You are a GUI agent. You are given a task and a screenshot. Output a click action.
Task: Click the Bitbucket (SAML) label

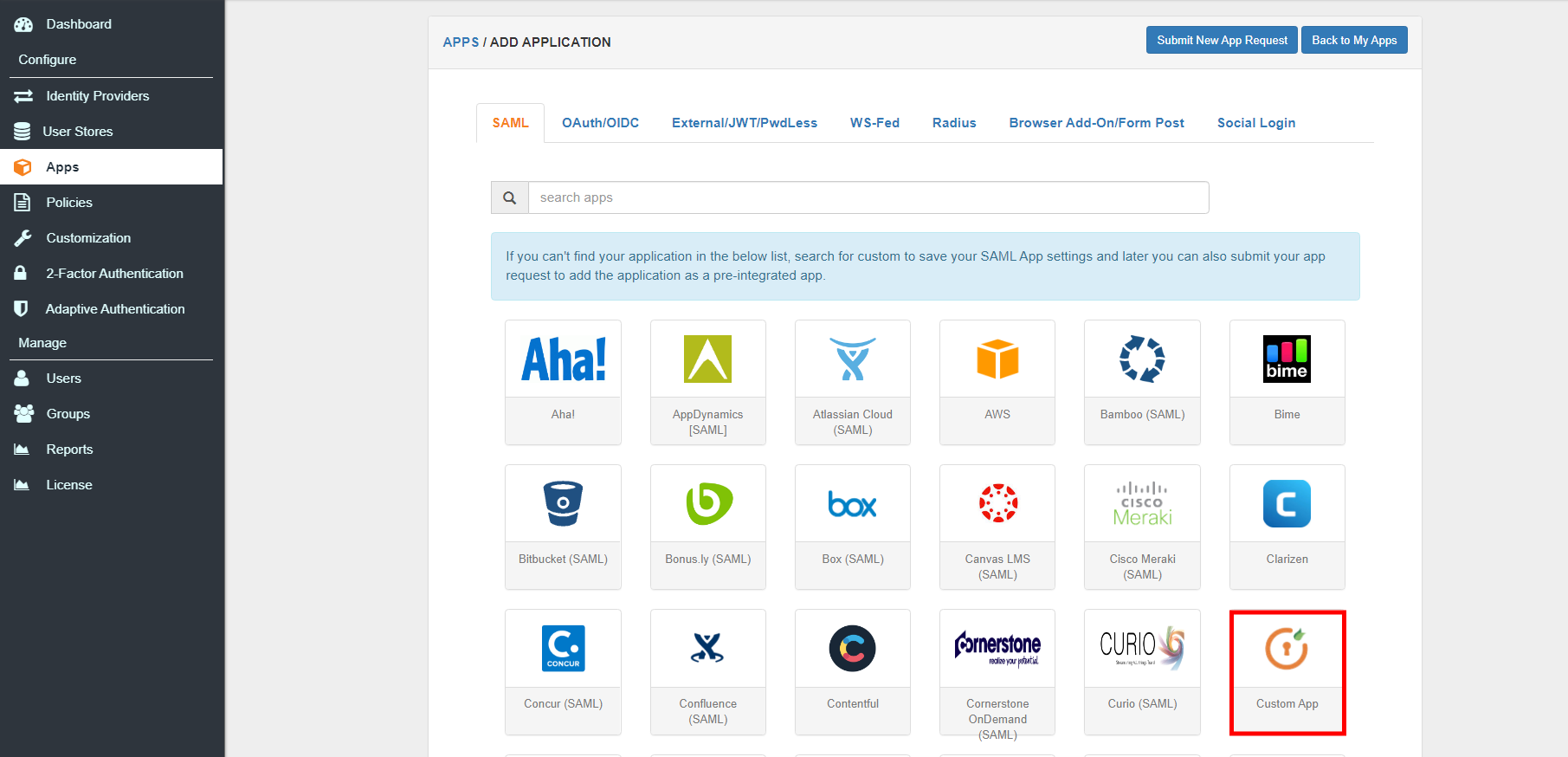tap(563, 560)
